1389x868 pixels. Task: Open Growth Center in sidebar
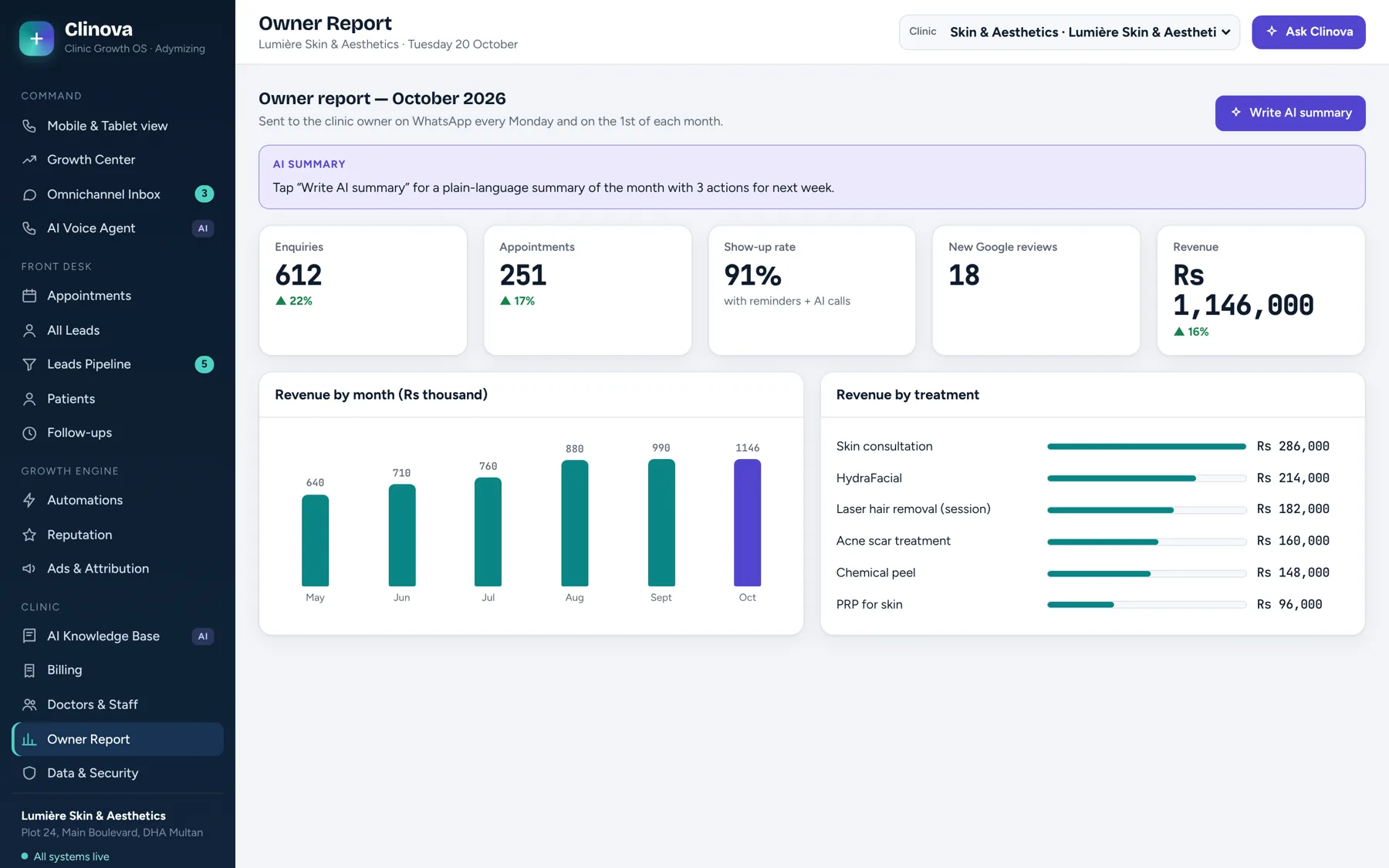(x=117, y=160)
